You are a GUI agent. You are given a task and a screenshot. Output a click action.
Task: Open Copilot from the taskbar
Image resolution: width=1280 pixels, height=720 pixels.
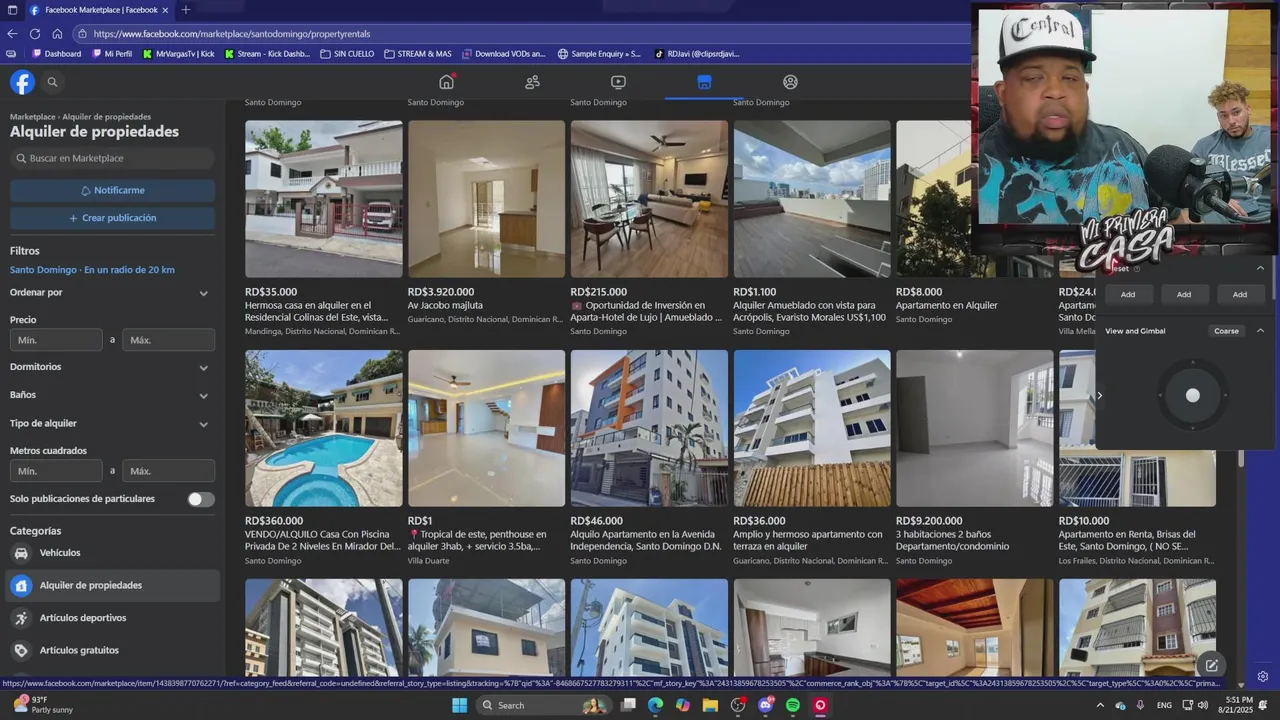[x=683, y=705]
